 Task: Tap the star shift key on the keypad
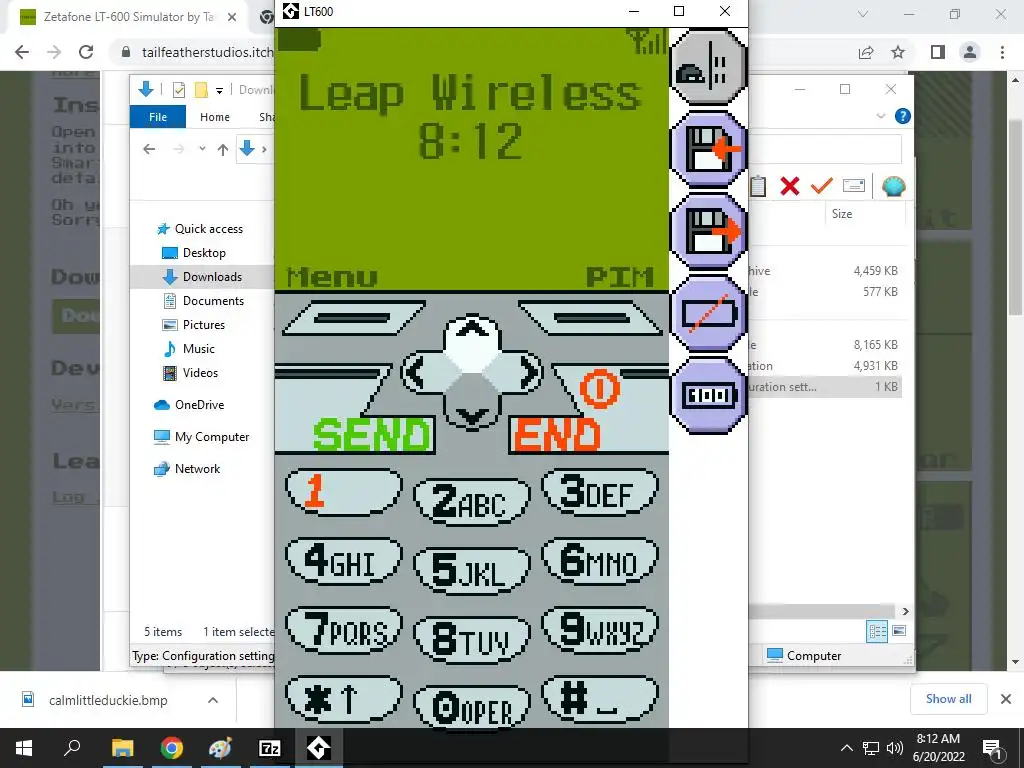point(344,699)
